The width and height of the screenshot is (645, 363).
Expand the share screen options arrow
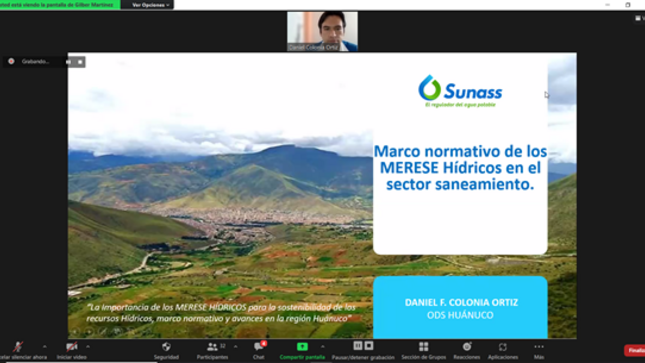(322, 347)
